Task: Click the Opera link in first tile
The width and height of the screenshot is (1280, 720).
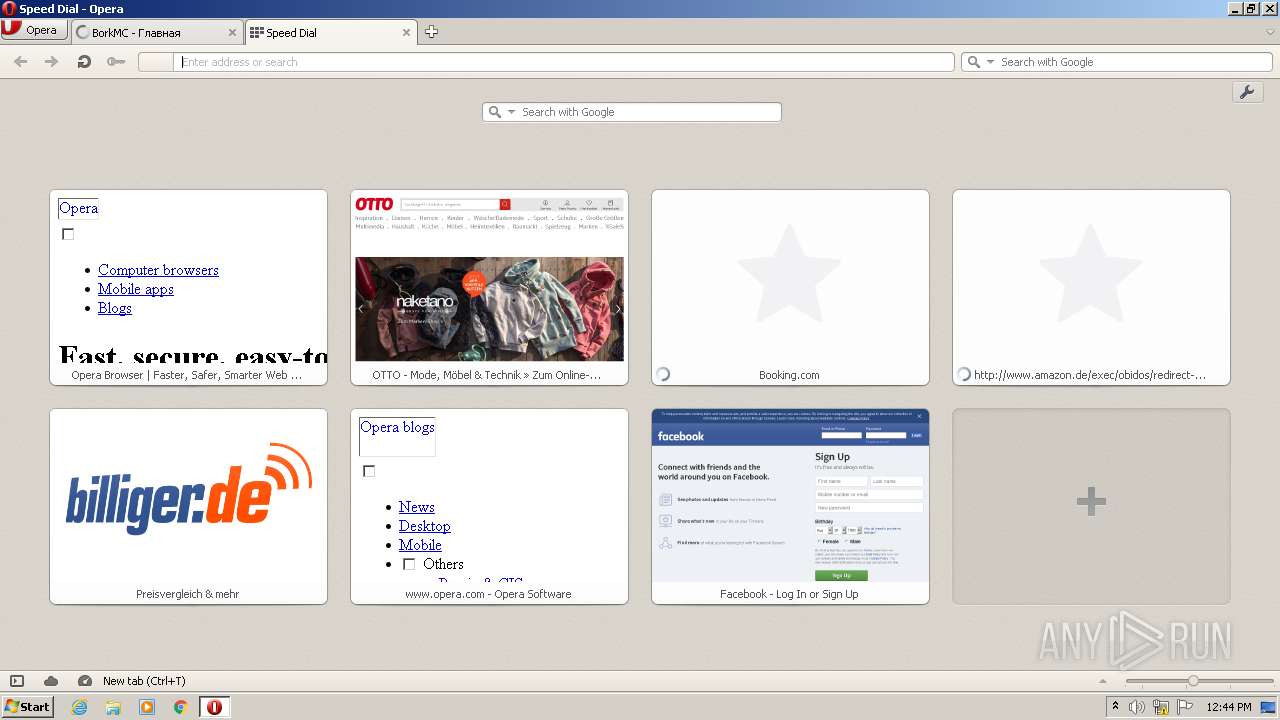Action: pos(78,208)
